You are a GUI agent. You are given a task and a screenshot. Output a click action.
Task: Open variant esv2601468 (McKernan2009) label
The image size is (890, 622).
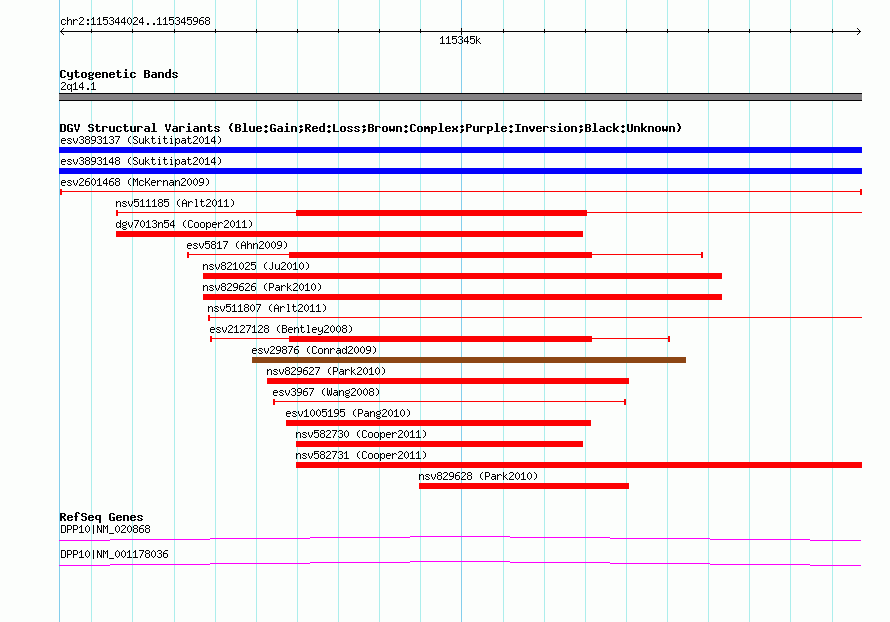point(135,182)
